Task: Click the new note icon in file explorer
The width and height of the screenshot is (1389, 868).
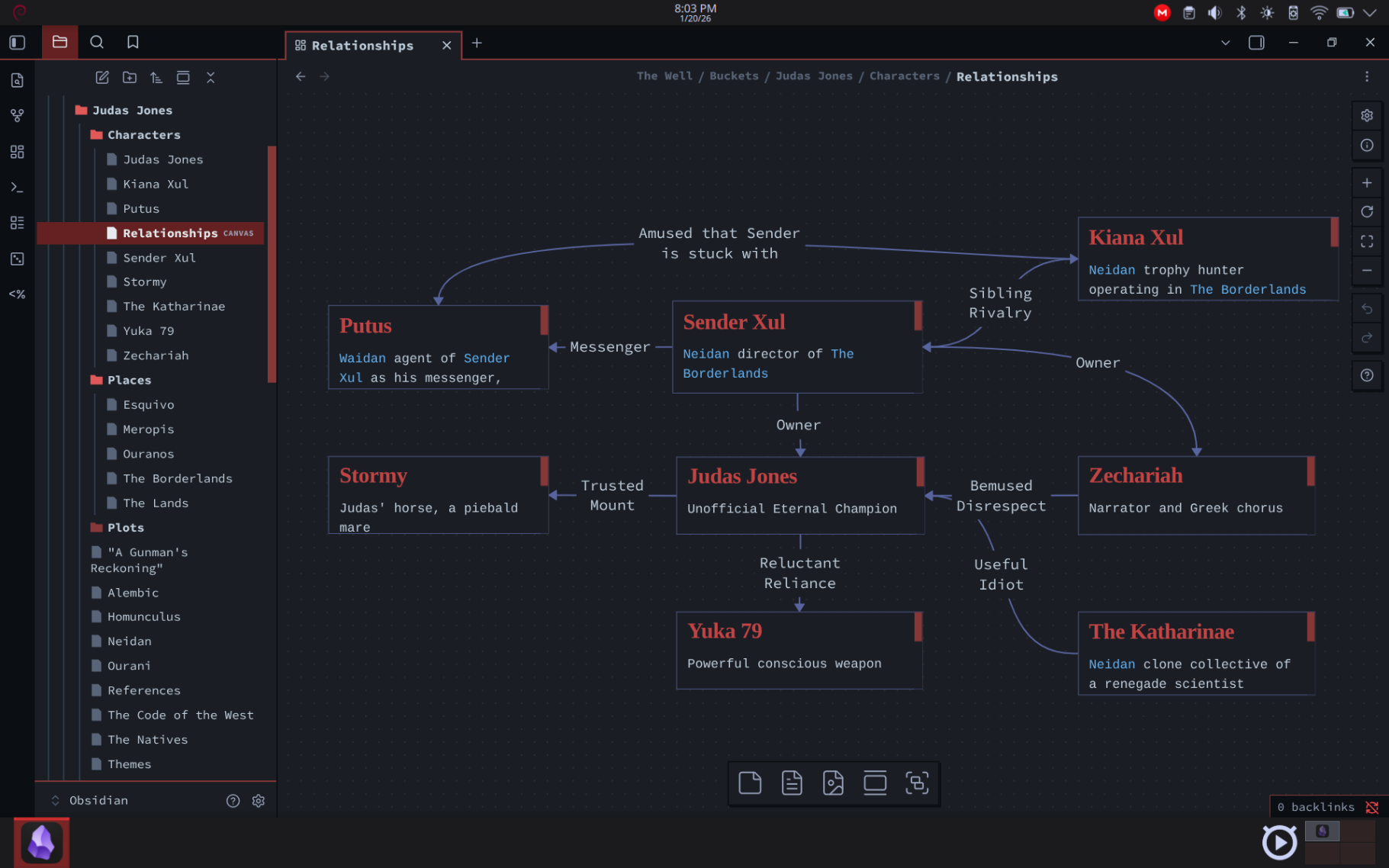Action: click(x=102, y=77)
